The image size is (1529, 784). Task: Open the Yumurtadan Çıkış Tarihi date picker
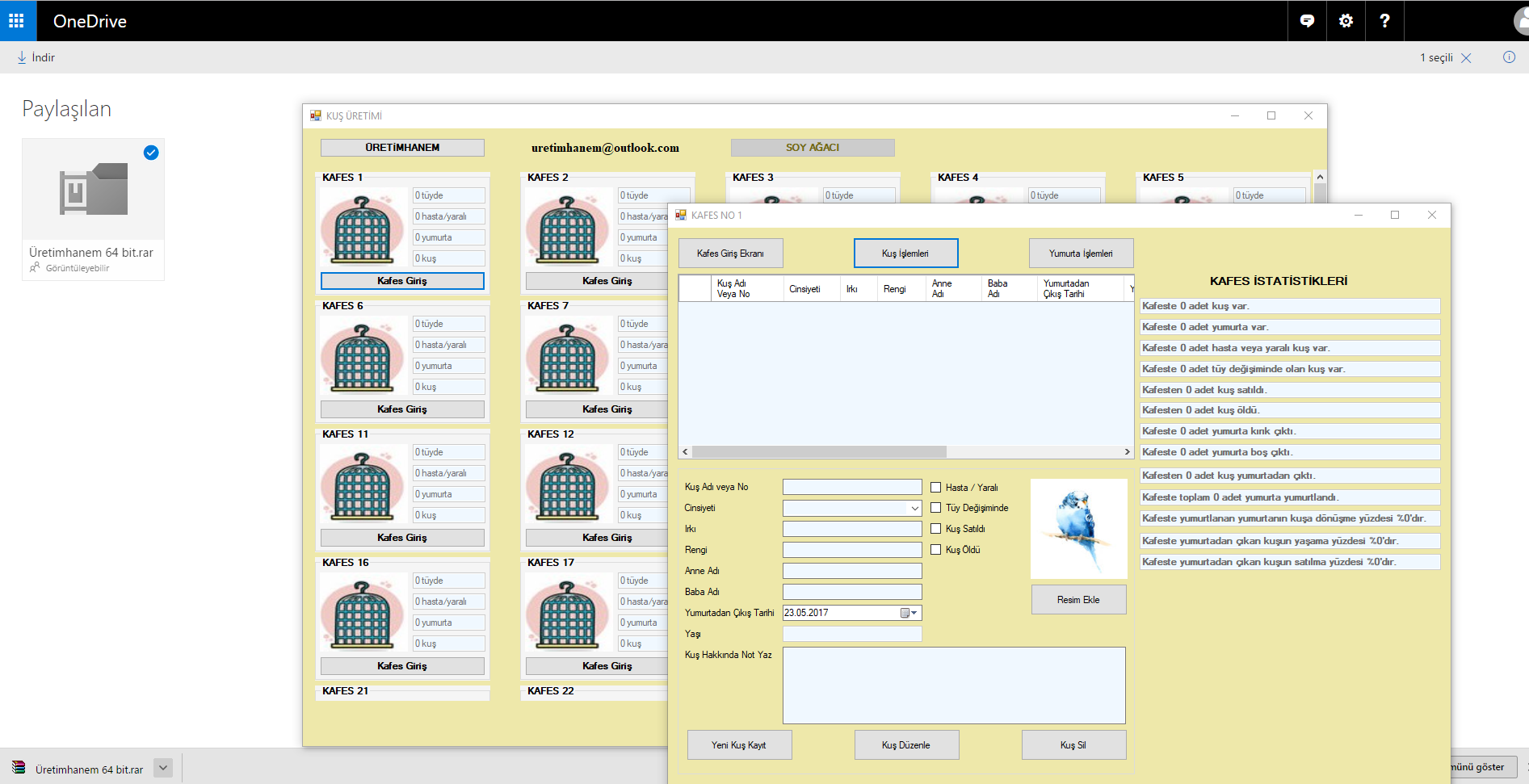pos(909,613)
